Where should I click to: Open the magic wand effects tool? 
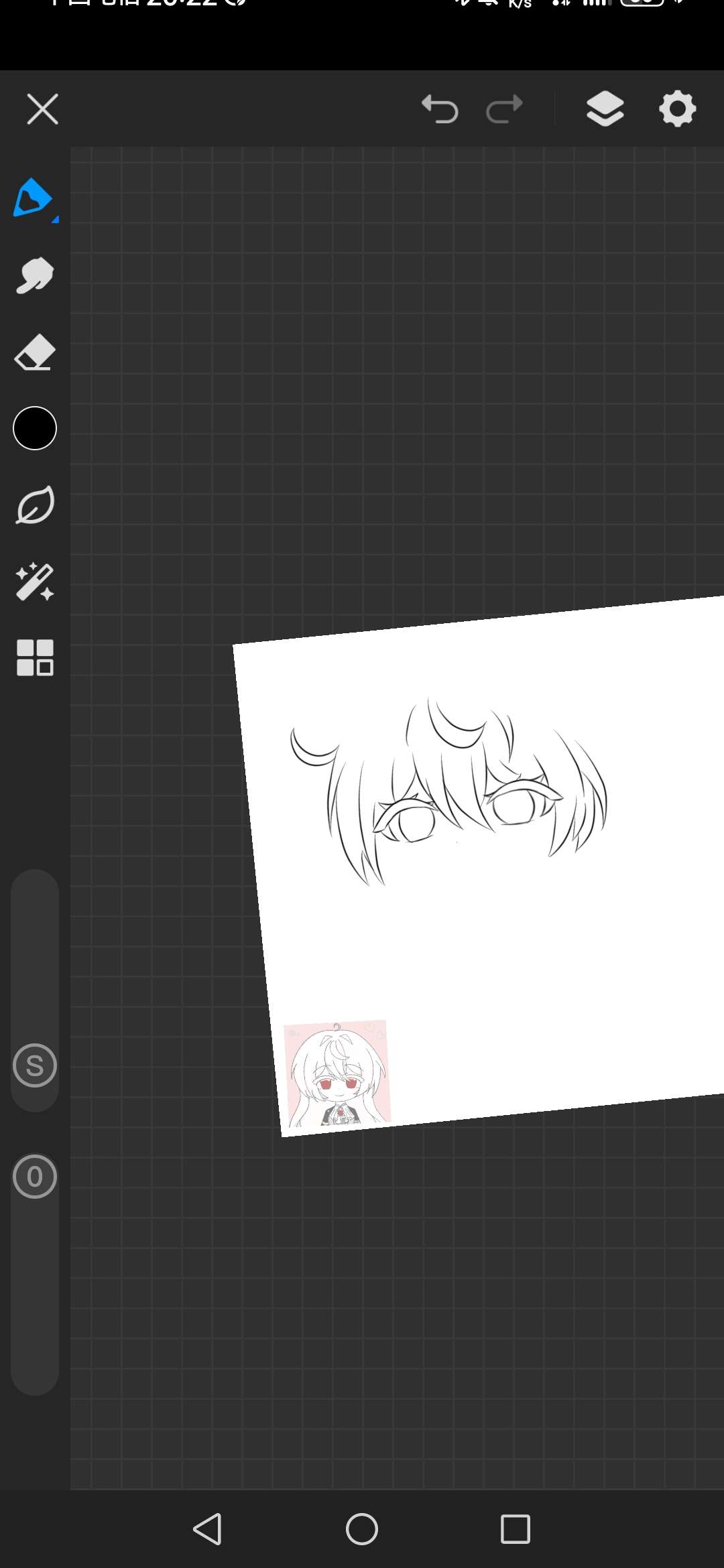(35, 582)
